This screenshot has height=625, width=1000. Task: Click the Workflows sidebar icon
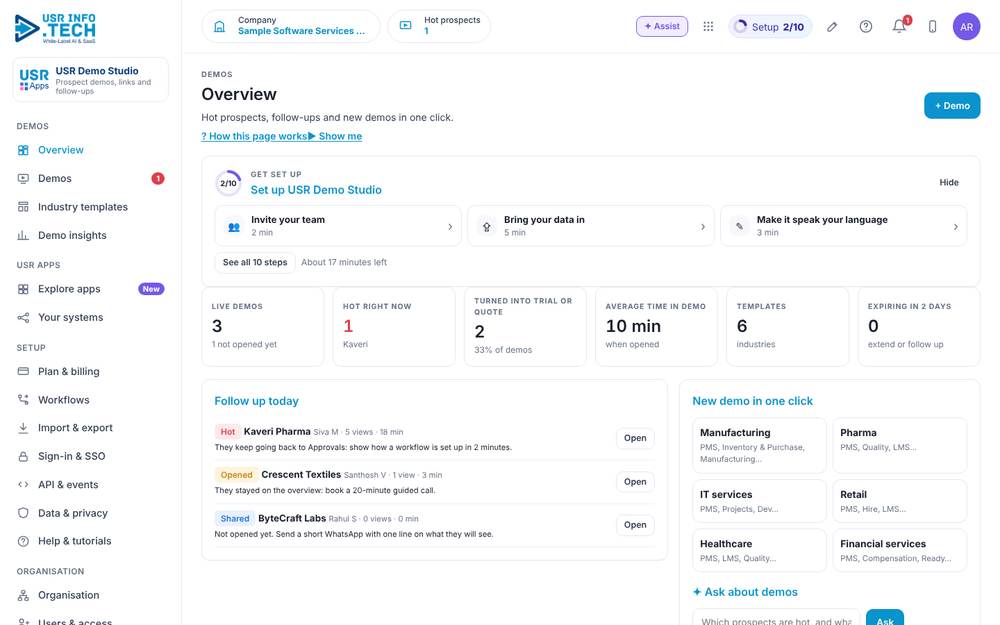[x=23, y=400]
